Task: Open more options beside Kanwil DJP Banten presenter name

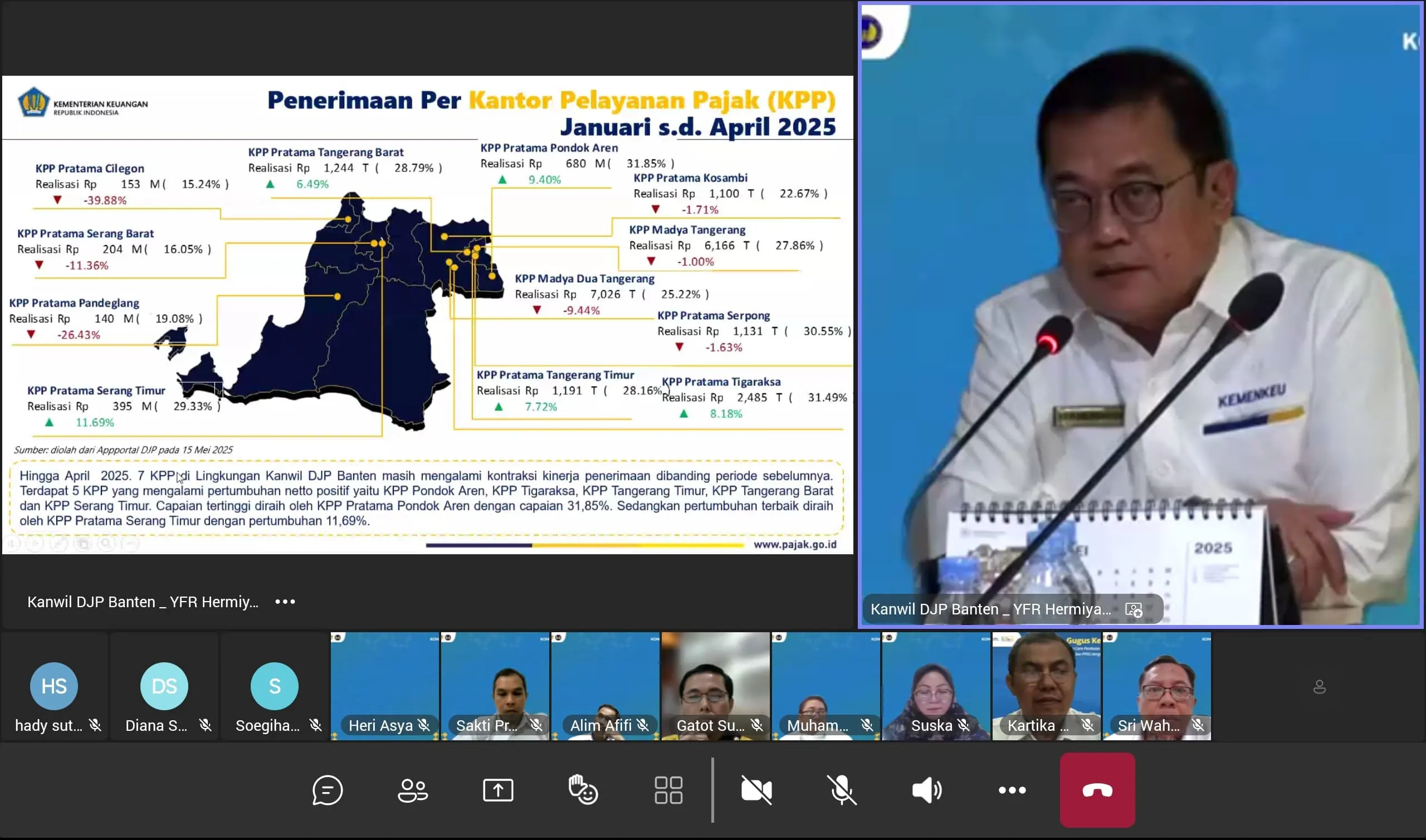Action: pyautogui.click(x=285, y=602)
